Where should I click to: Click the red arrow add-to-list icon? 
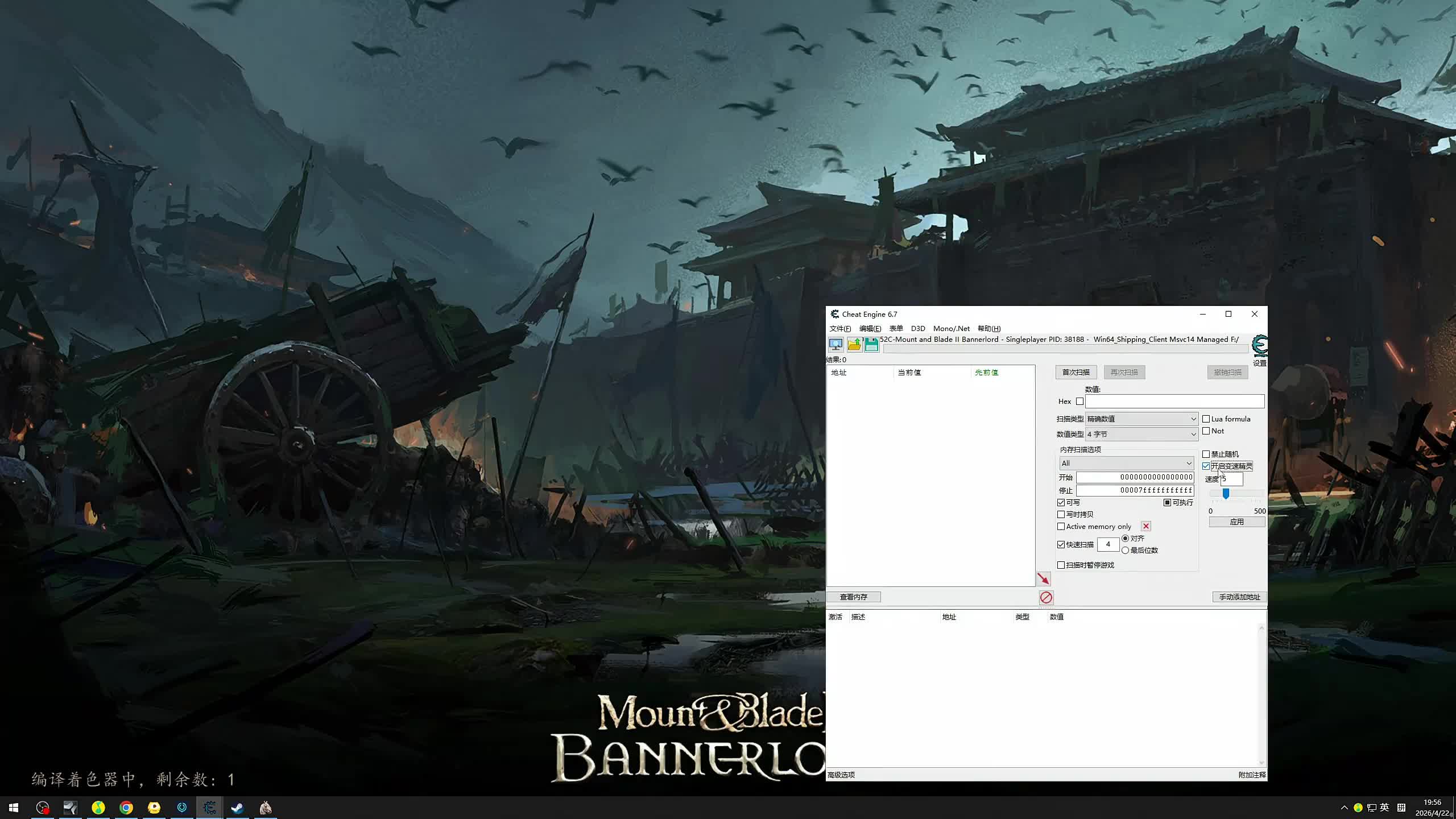point(1044,578)
